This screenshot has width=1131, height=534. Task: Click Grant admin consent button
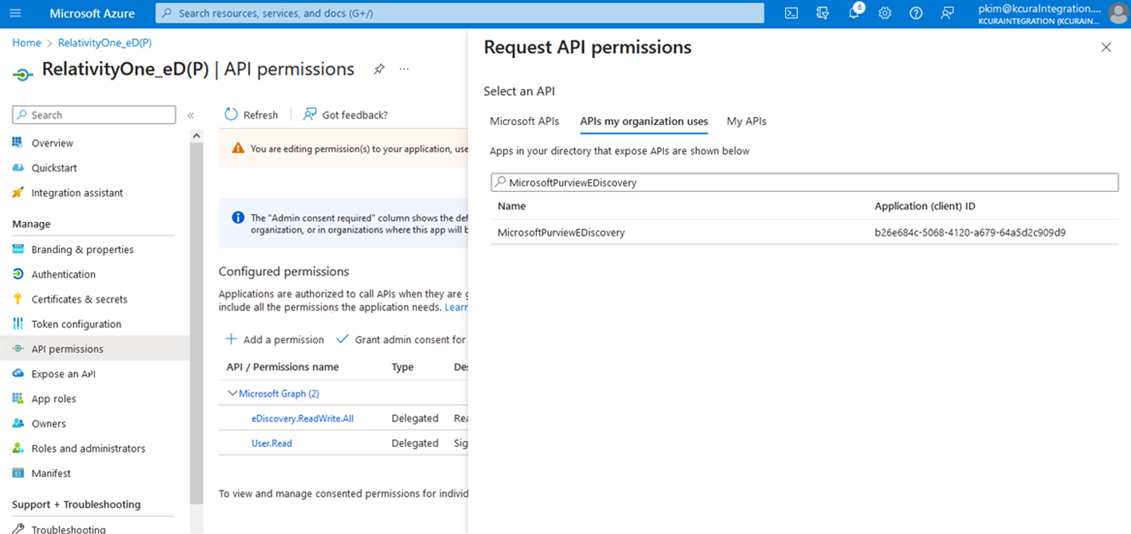pos(402,339)
